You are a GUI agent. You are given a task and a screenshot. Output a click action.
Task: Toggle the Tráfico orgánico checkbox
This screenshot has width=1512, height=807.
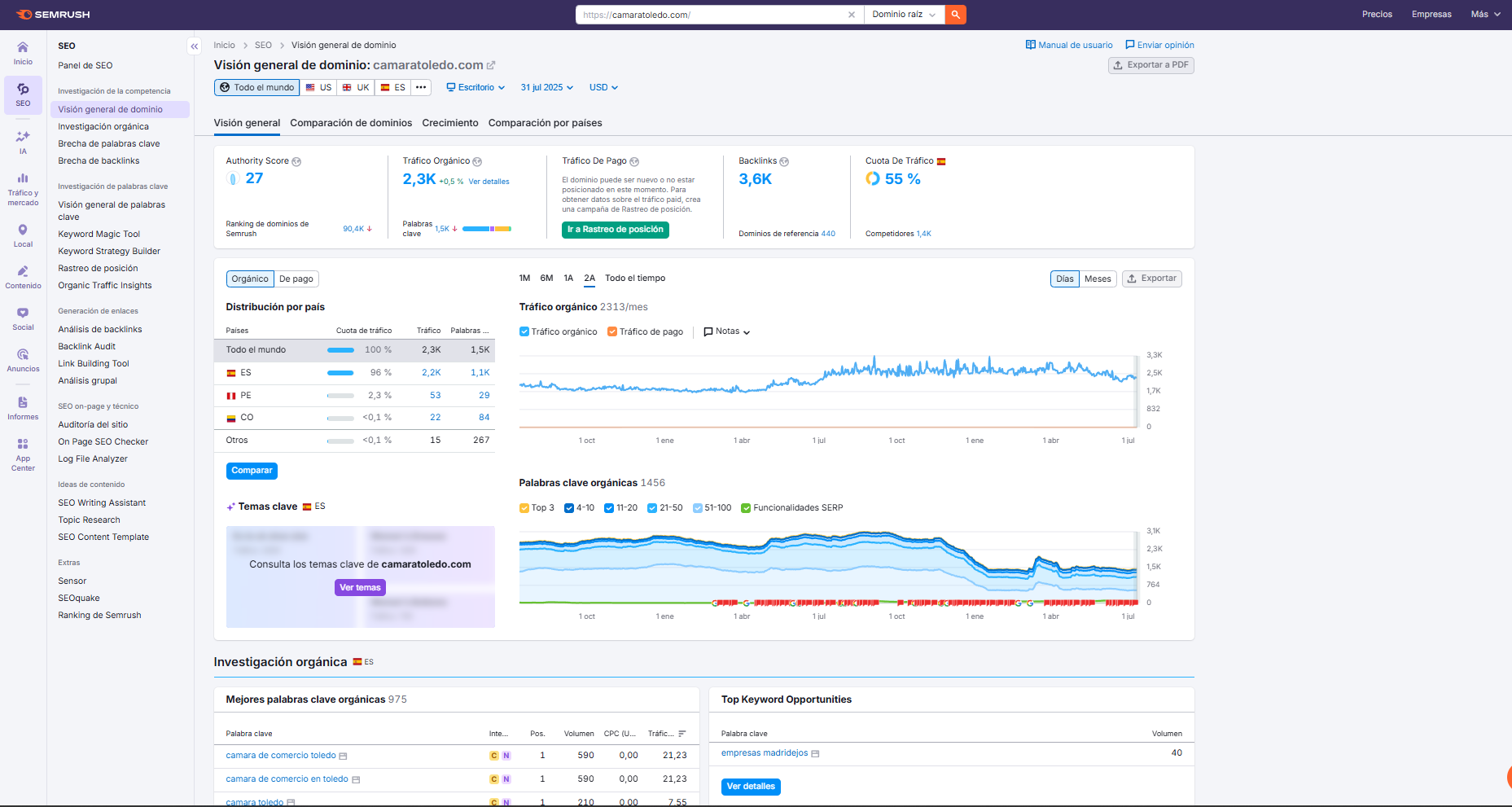pos(524,331)
